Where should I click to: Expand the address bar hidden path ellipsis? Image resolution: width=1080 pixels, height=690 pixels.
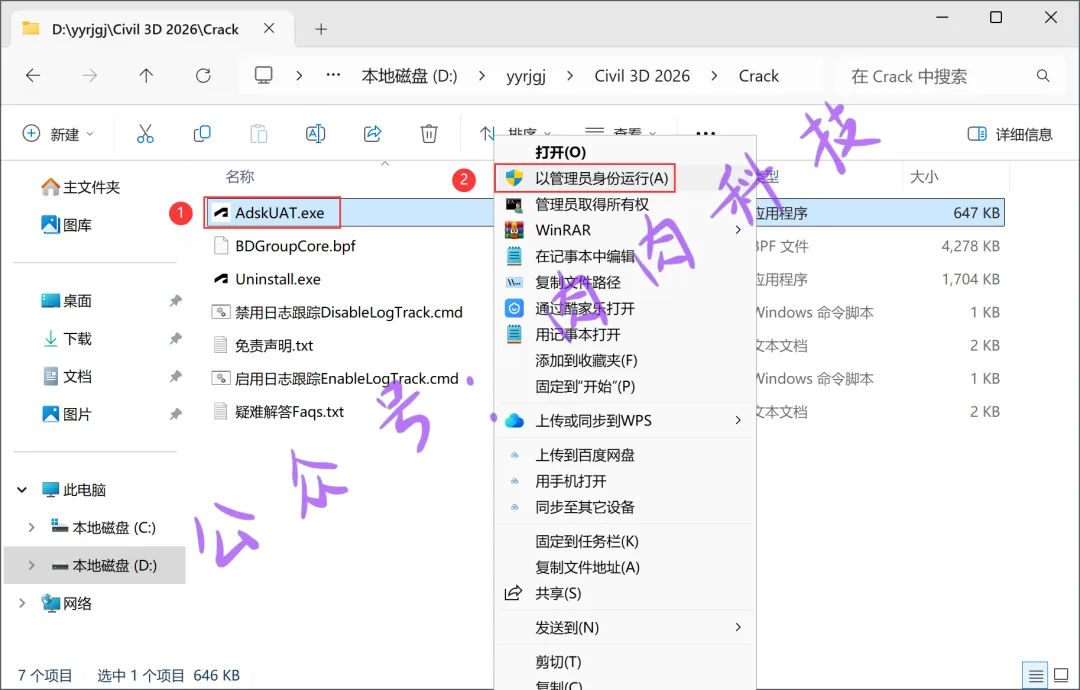[333, 76]
